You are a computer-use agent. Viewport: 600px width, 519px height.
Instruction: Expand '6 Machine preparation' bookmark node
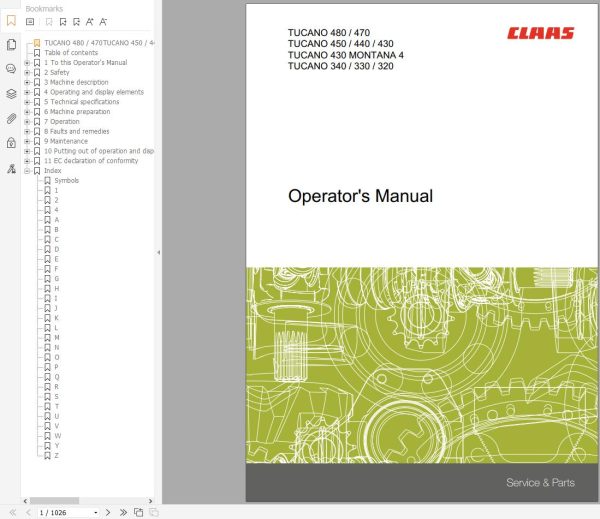click(27, 112)
